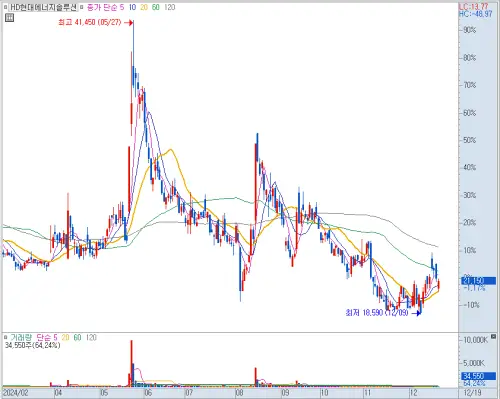Click the 64,24% value on the volume axis
500x399 pixels.
(474, 383)
